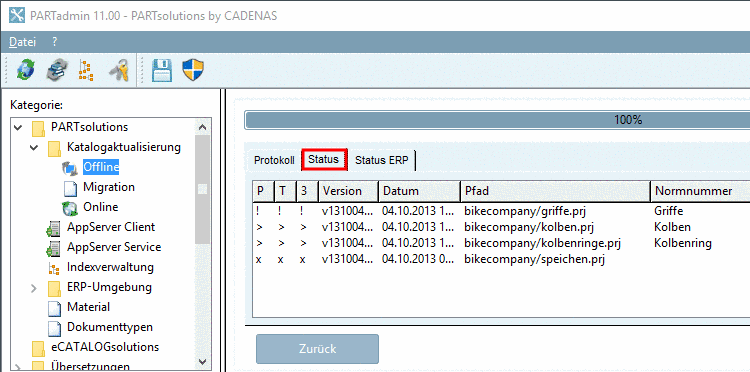Click the globe refresh toolbar icon
This screenshot has width=750, height=372.
pyautogui.click(x=26, y=70)
